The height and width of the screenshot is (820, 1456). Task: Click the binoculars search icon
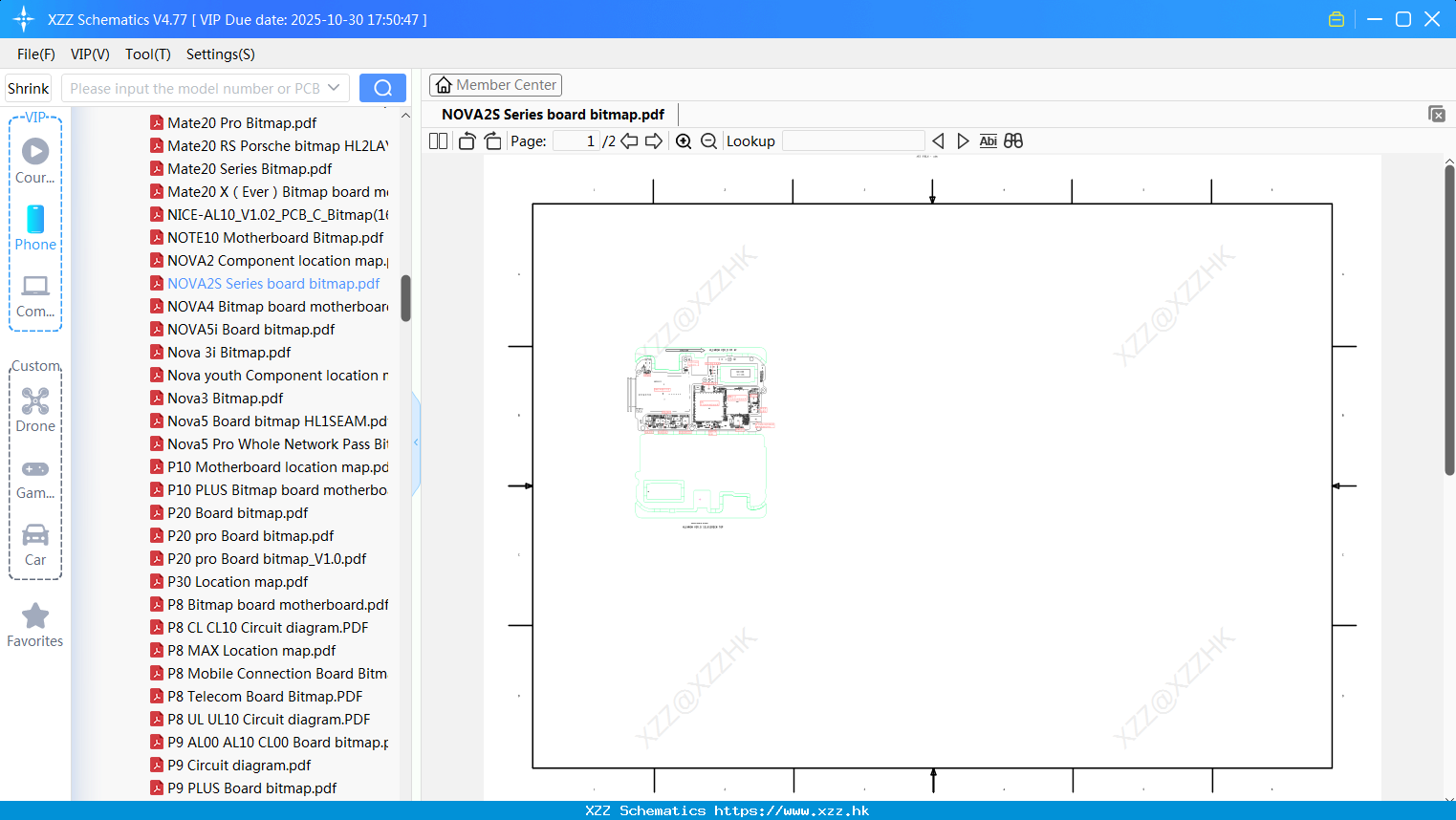click(1013, 140)
